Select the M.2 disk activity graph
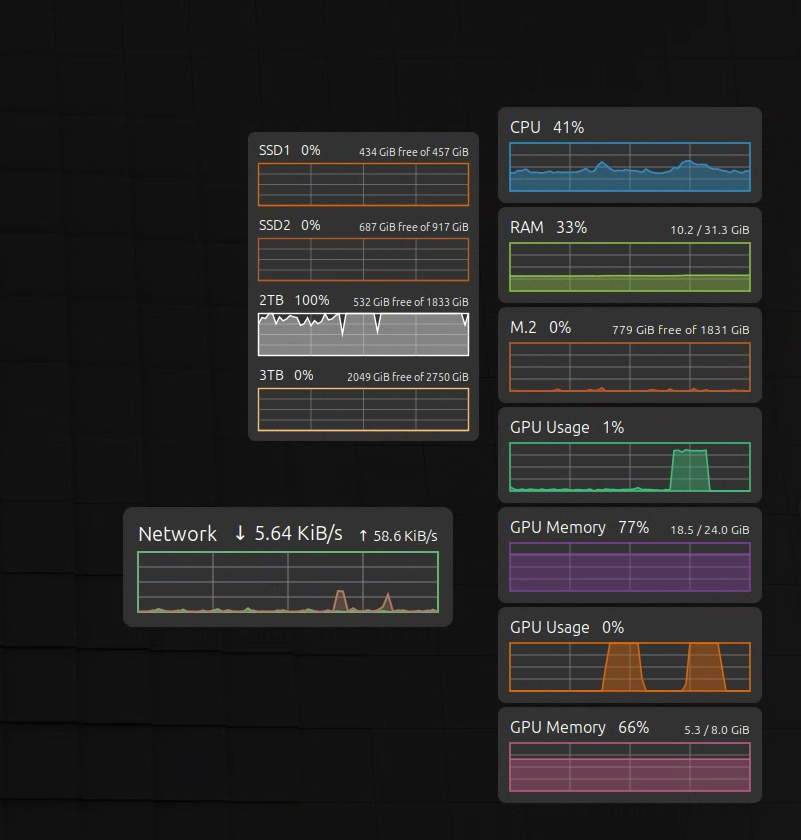The image size is (801, 840). (630, 367)
